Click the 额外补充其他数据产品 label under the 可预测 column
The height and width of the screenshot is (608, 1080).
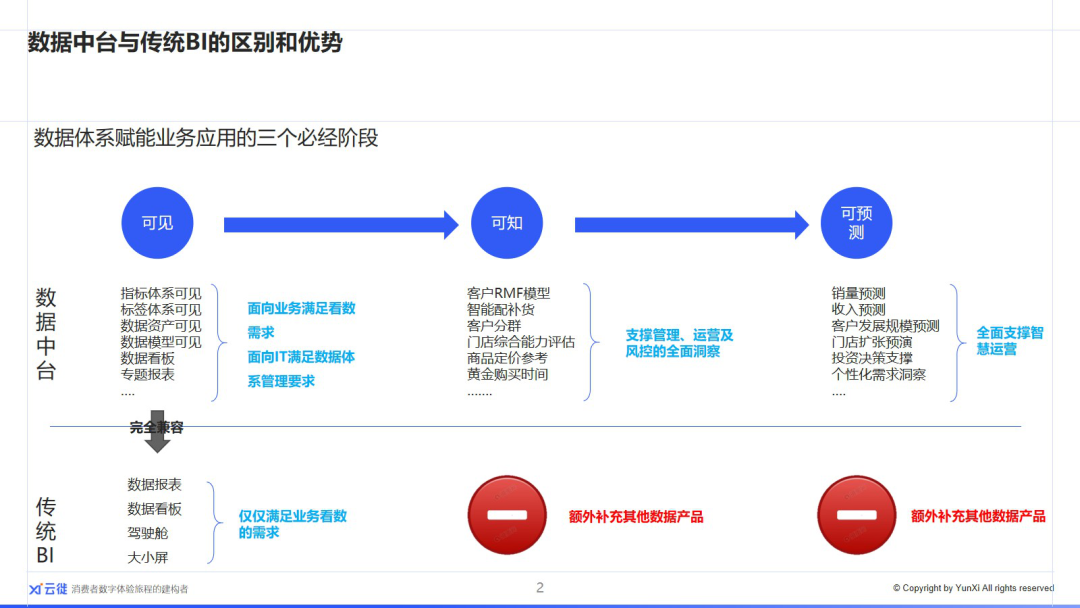tap(978, 516)
